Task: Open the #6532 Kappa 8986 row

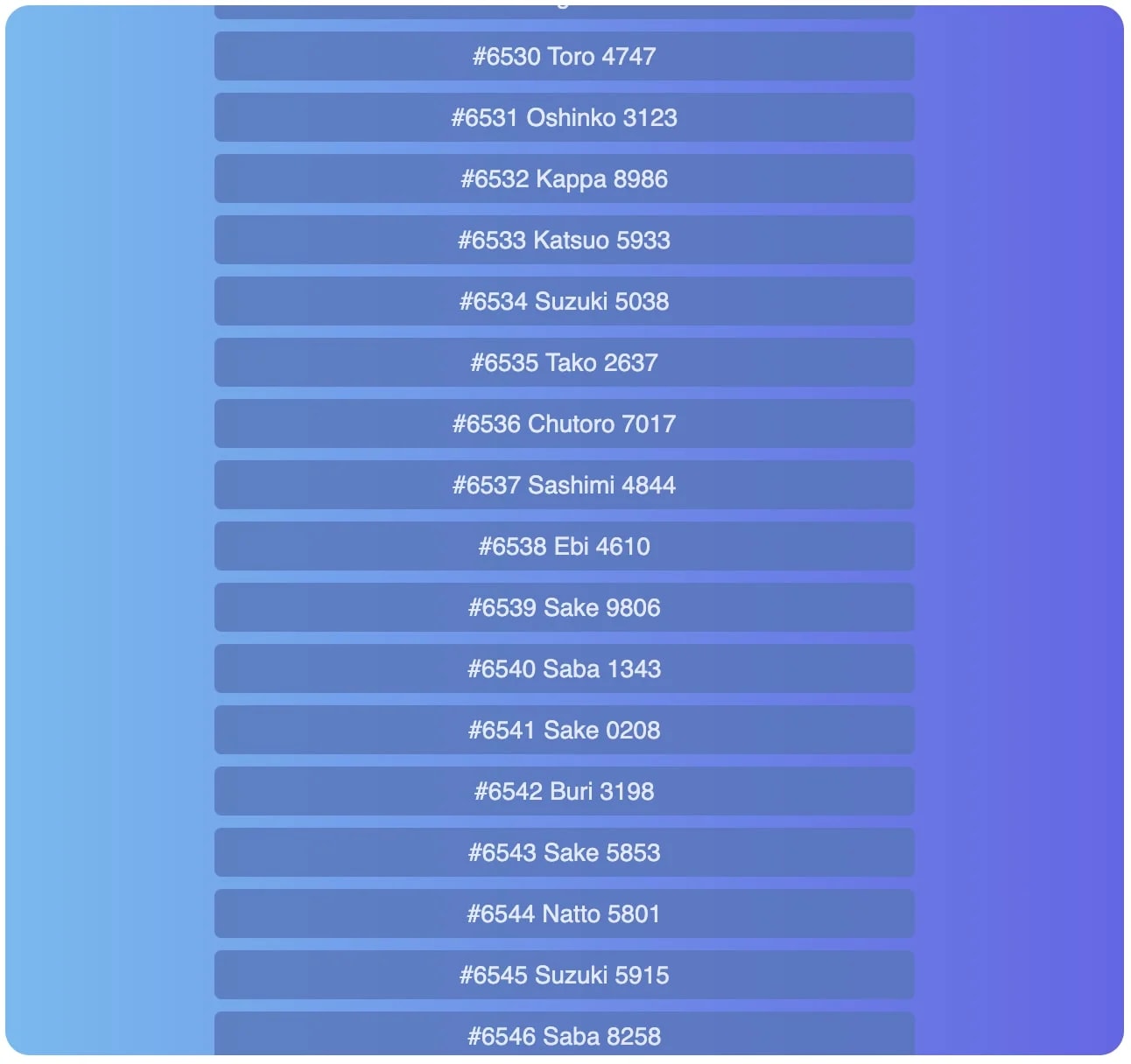Action: point(565,178)
